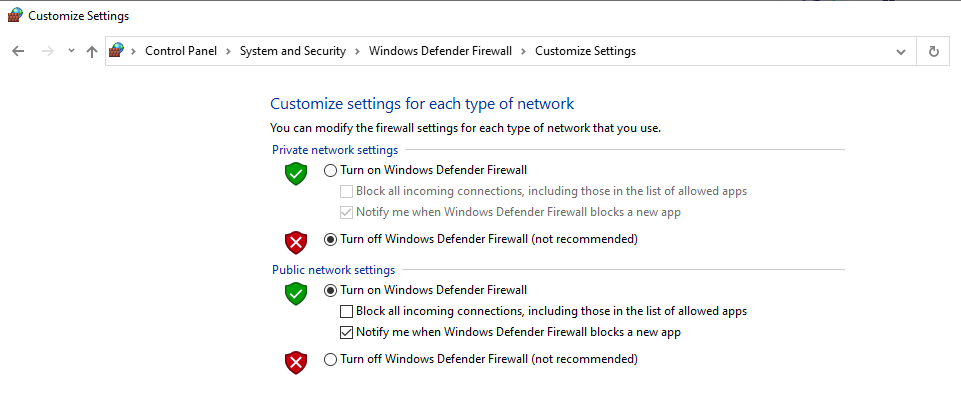Click the Customize Settings breadcrumb
This screenshot has width=961, height=402.
tap(585, 51)
